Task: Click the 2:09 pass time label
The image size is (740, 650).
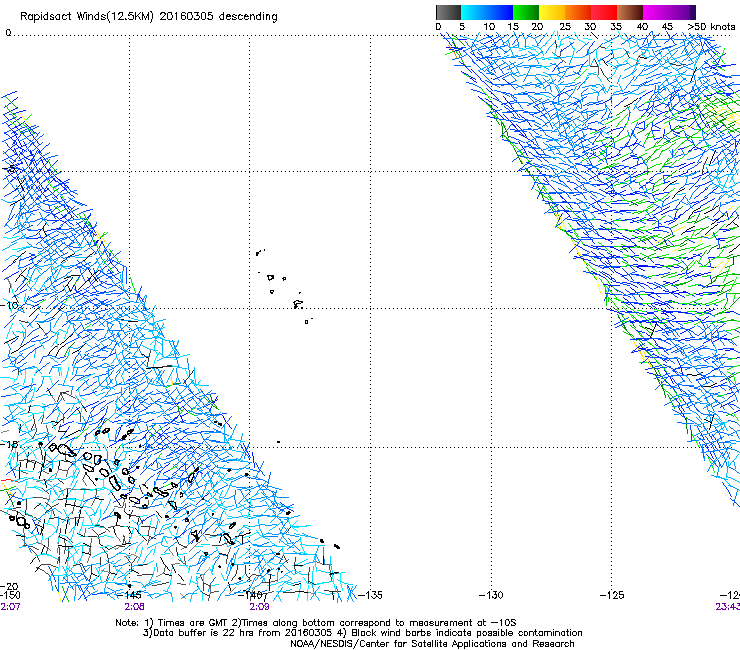Action: [259, 607]
